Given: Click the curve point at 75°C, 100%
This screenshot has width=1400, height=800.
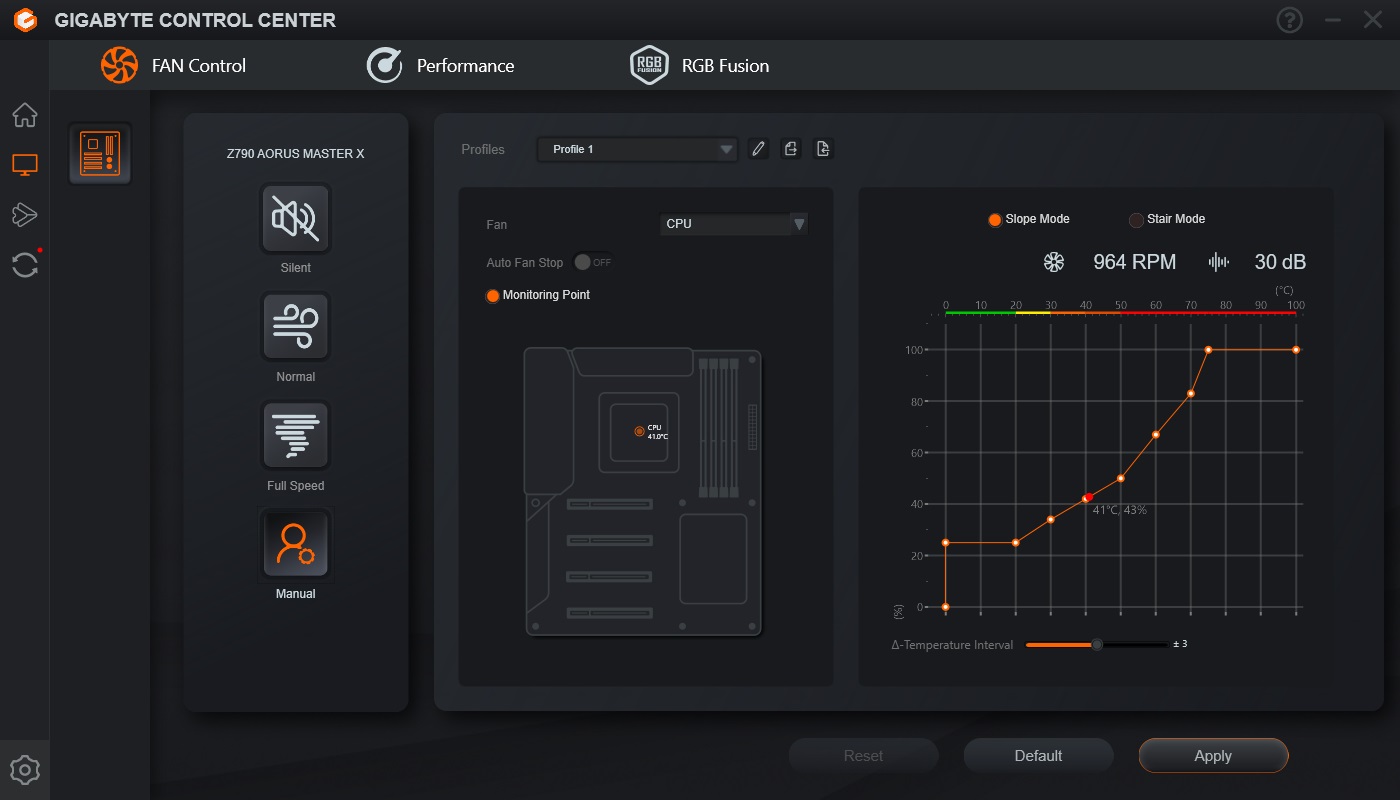Looking at the screenshot, I should 1208,350.
